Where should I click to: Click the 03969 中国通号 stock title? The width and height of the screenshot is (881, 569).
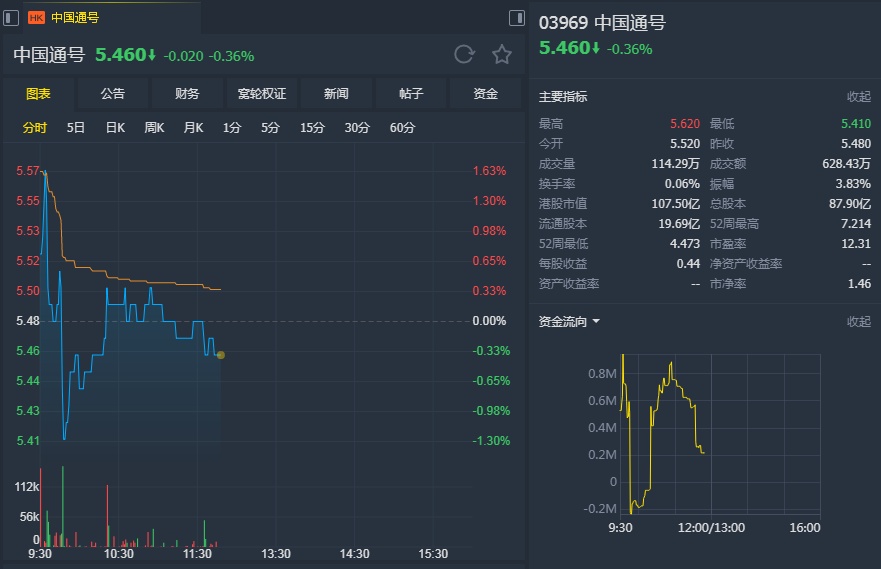(602, 23)
